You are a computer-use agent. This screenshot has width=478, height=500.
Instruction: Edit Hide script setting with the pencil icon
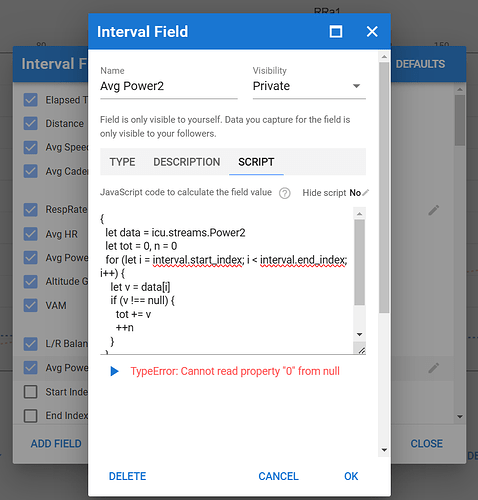point(366,192)
